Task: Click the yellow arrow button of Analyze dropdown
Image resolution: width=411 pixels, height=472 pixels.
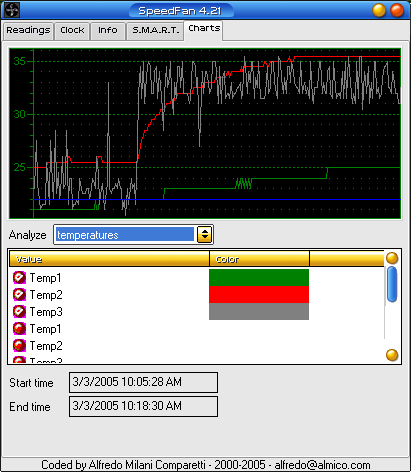Action: click(x=204, y=235)
